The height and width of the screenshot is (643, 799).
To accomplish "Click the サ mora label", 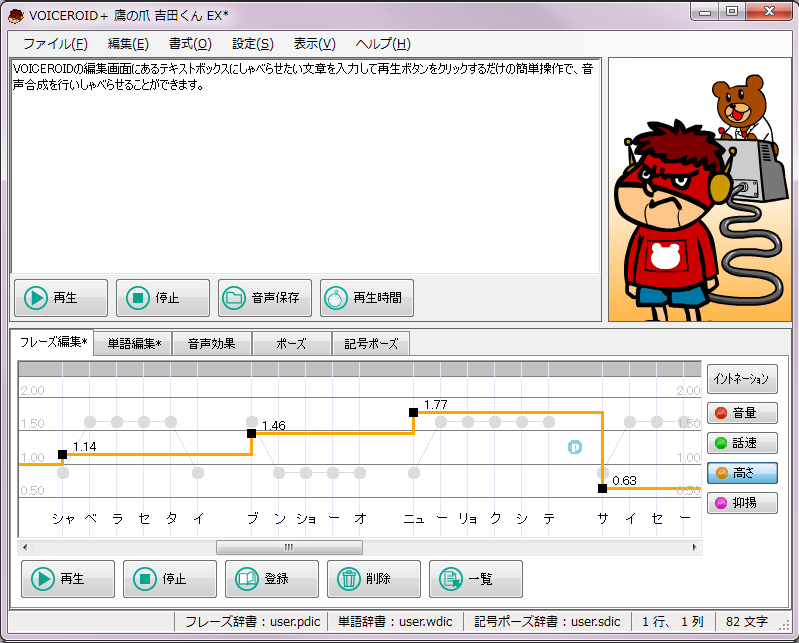I will coord(603,519).
